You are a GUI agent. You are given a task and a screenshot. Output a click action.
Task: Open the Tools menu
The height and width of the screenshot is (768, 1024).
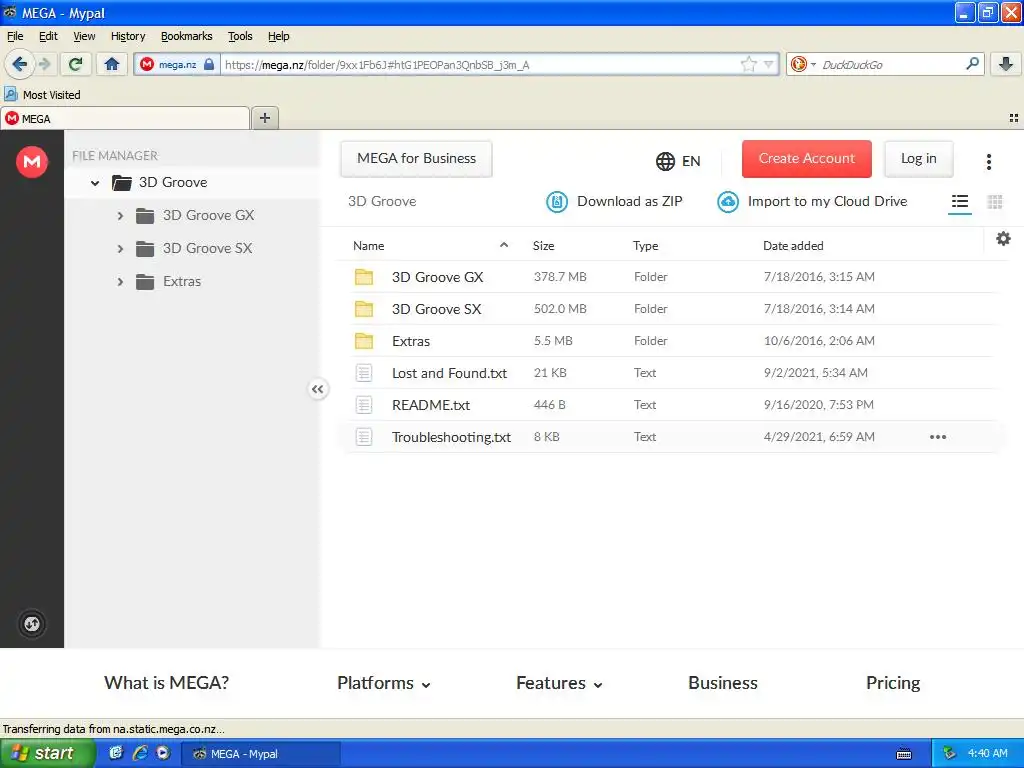point(240,36)
